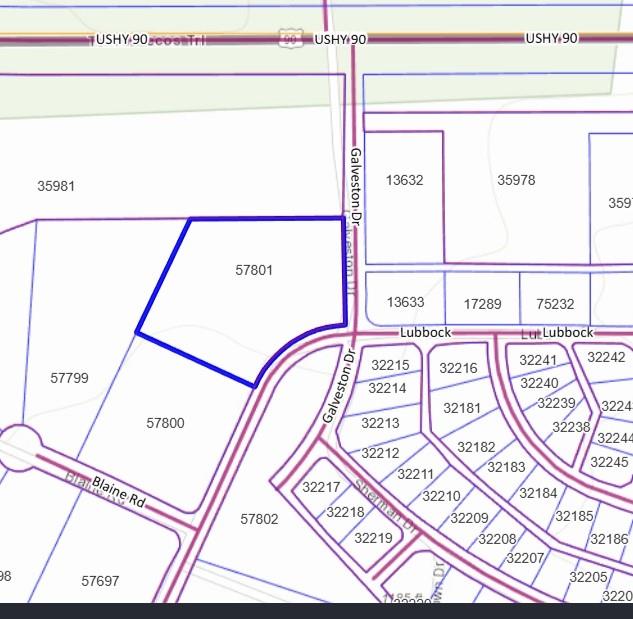Click parcel 57697

tap(100, 580)
